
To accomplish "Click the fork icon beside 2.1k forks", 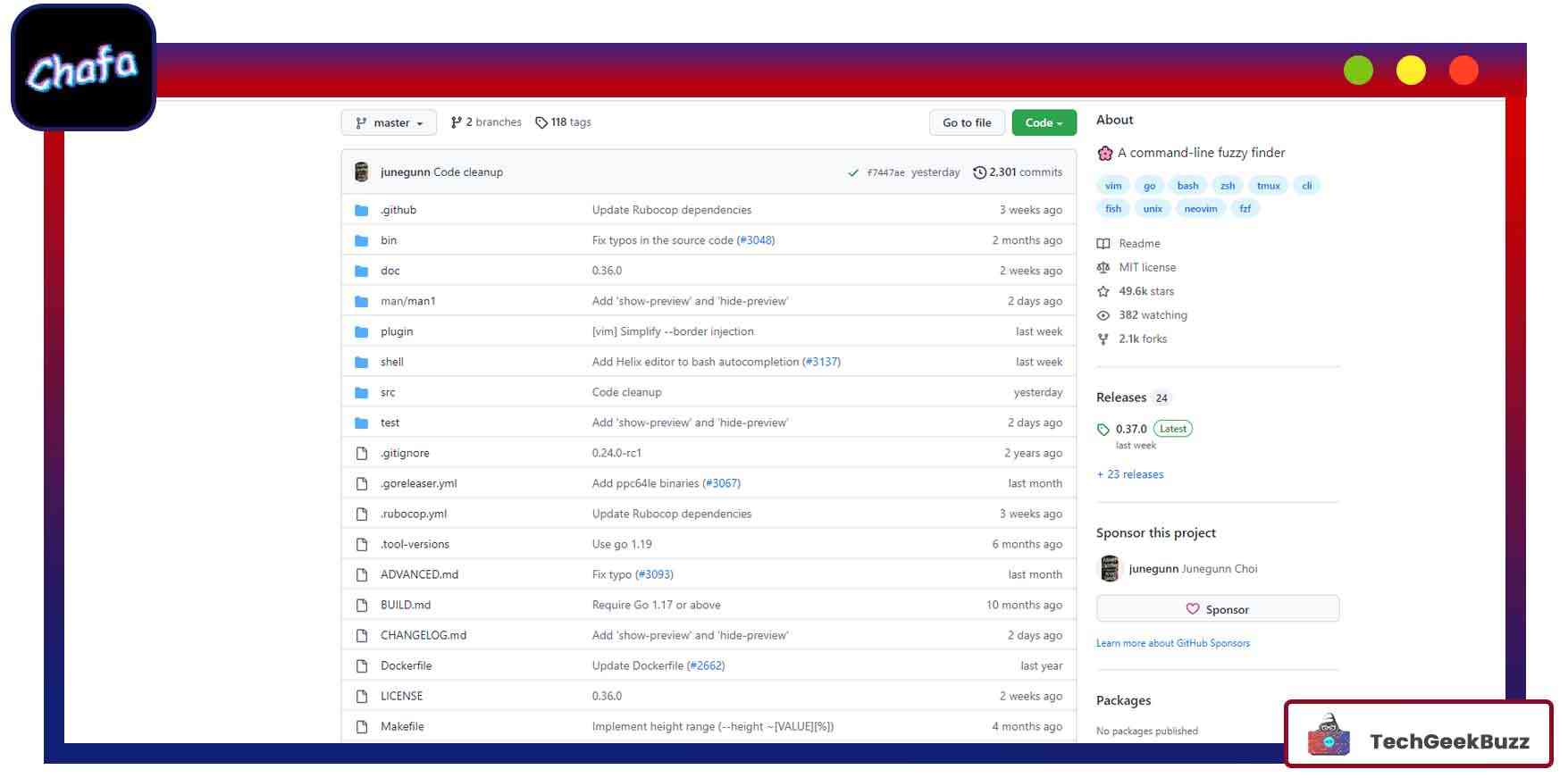I will click(1103, 339).
